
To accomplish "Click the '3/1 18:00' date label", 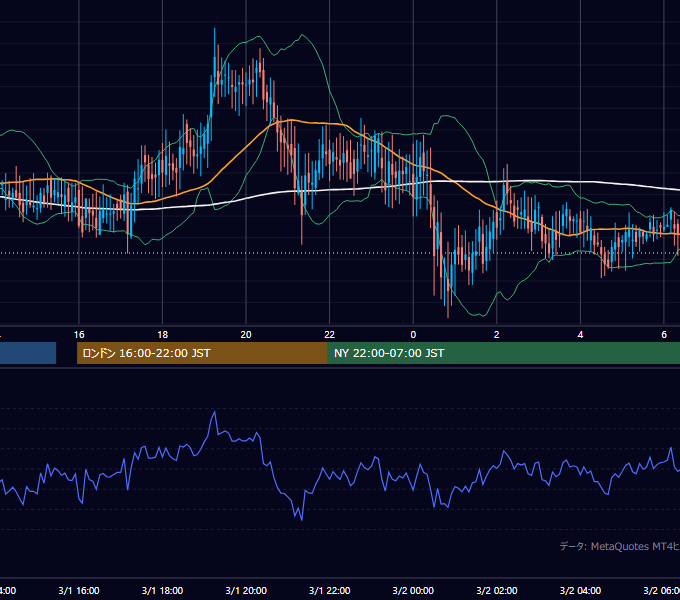I will [x=163, y=591].
